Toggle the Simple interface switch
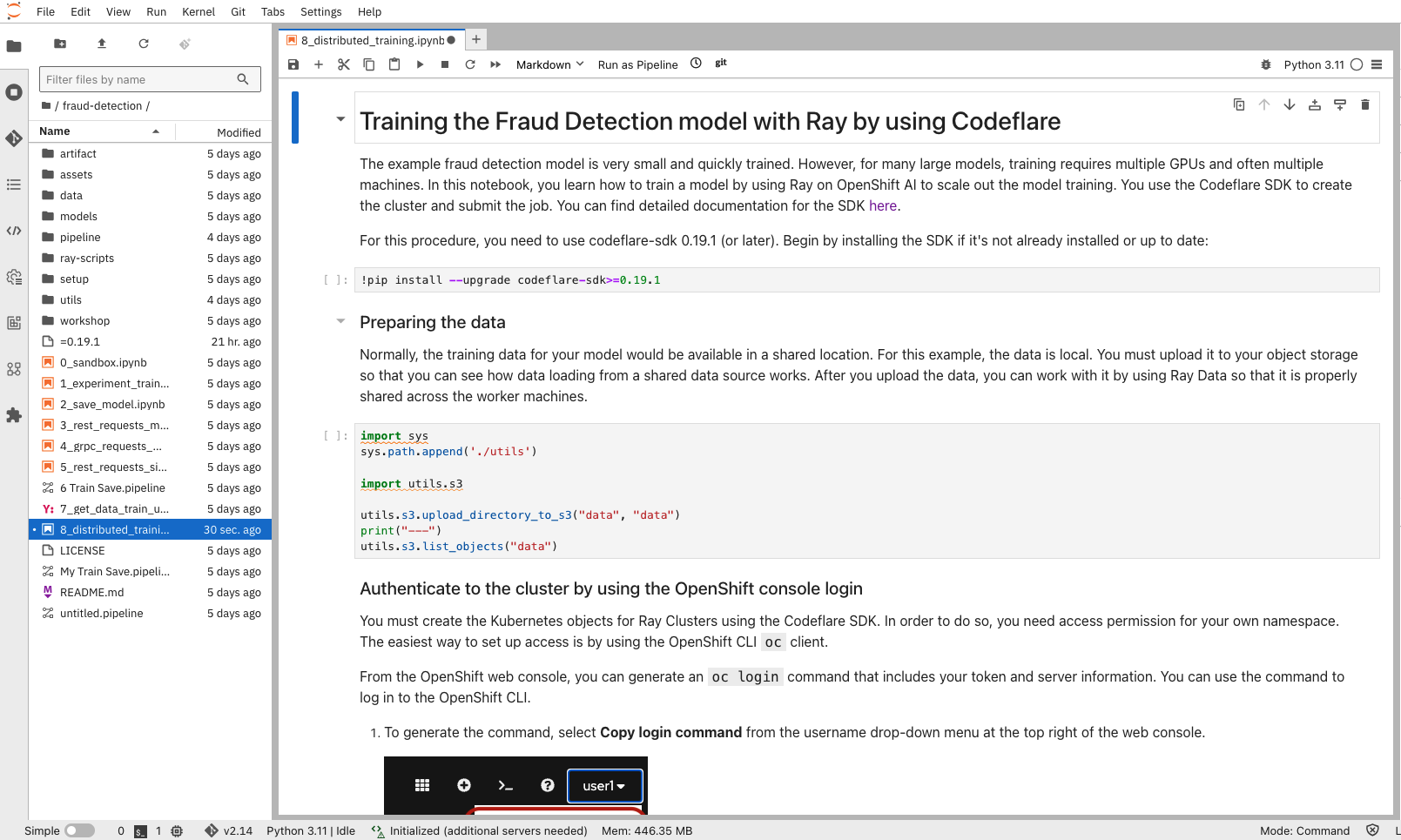This screenshot has height=840, width=1401. click(78, 830)
